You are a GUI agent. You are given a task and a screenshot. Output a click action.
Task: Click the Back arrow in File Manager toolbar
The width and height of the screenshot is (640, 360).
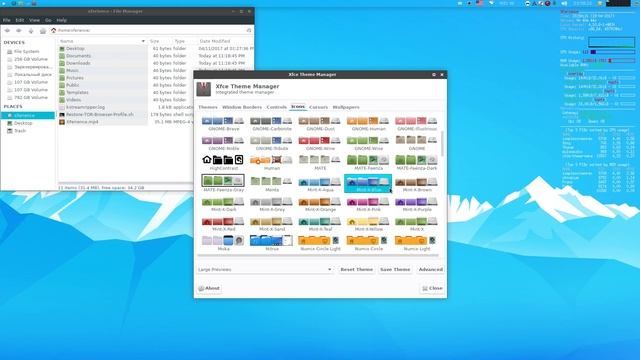tap(7, 31)
